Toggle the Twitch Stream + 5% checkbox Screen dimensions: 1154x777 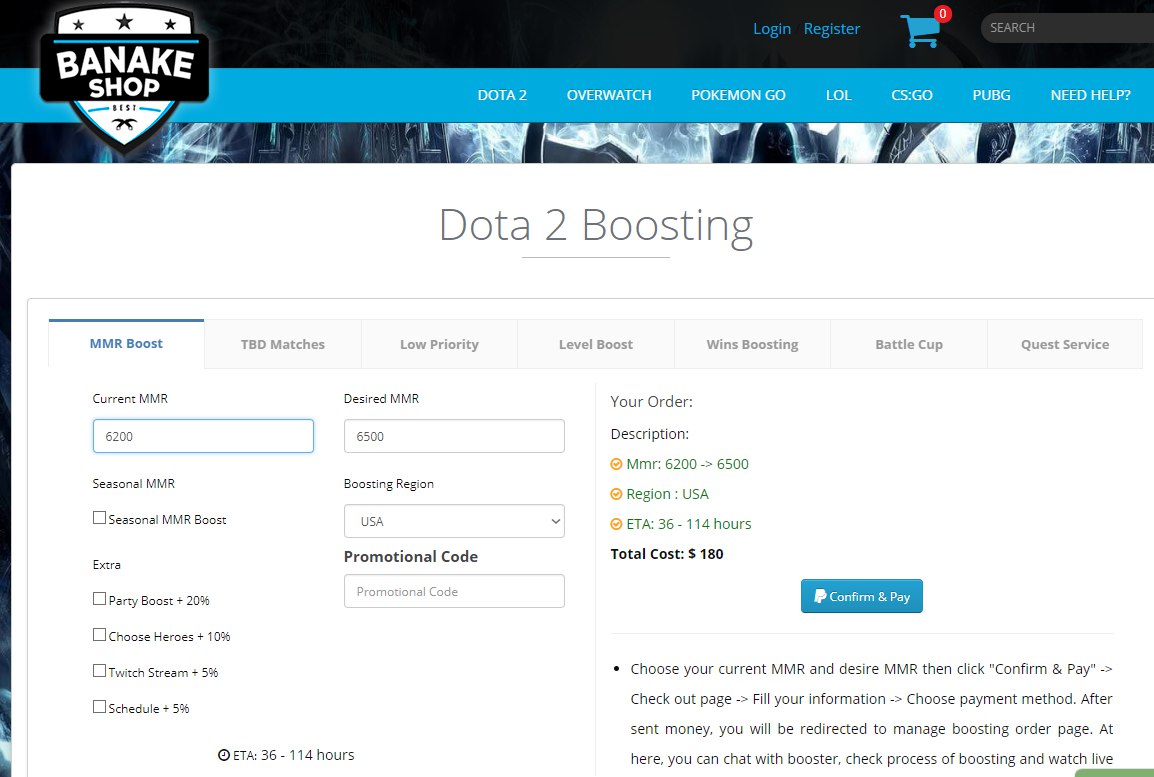click(x=99, y=671)
